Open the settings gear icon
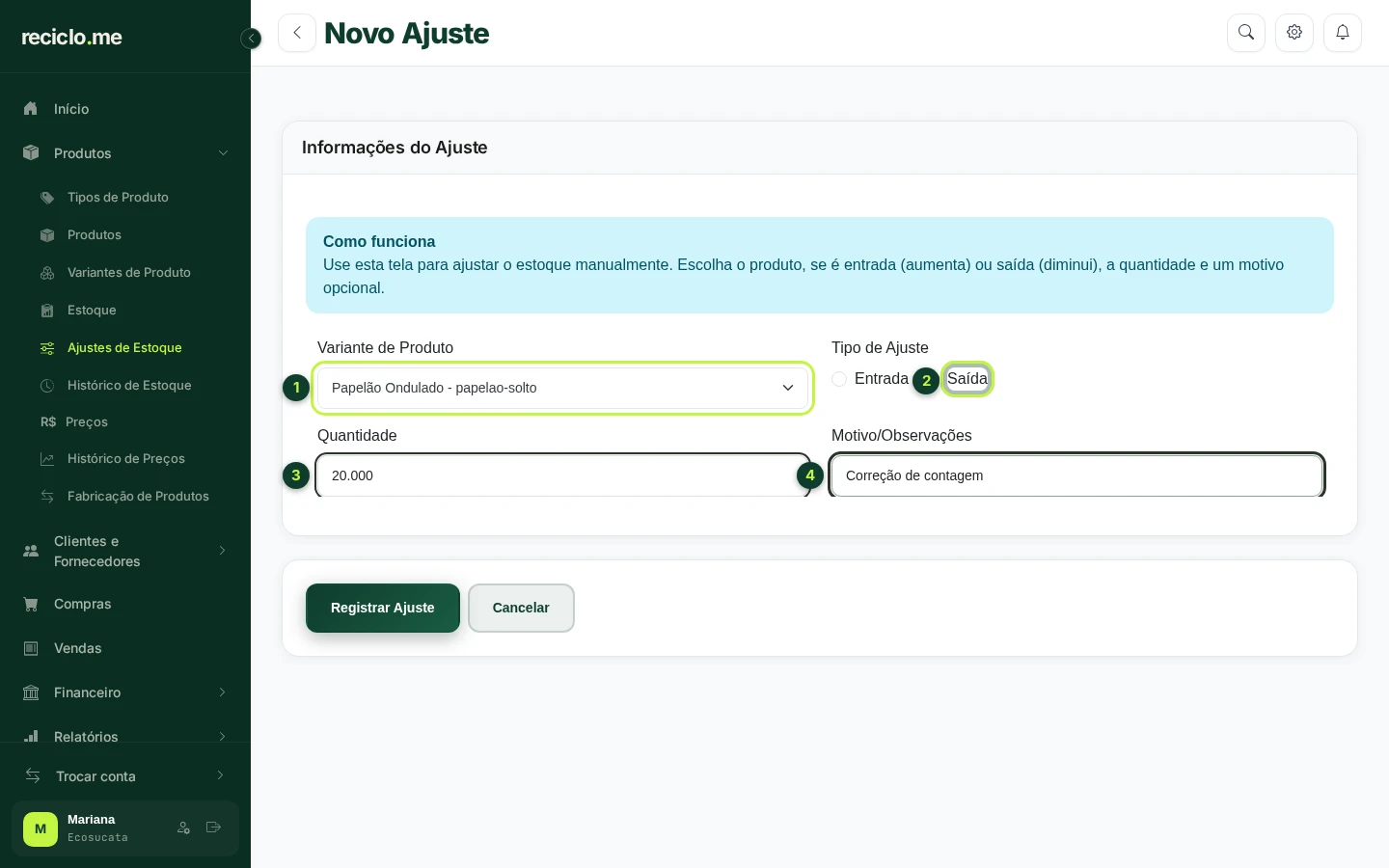The image size is (1389, 868). pos(1294,33)
